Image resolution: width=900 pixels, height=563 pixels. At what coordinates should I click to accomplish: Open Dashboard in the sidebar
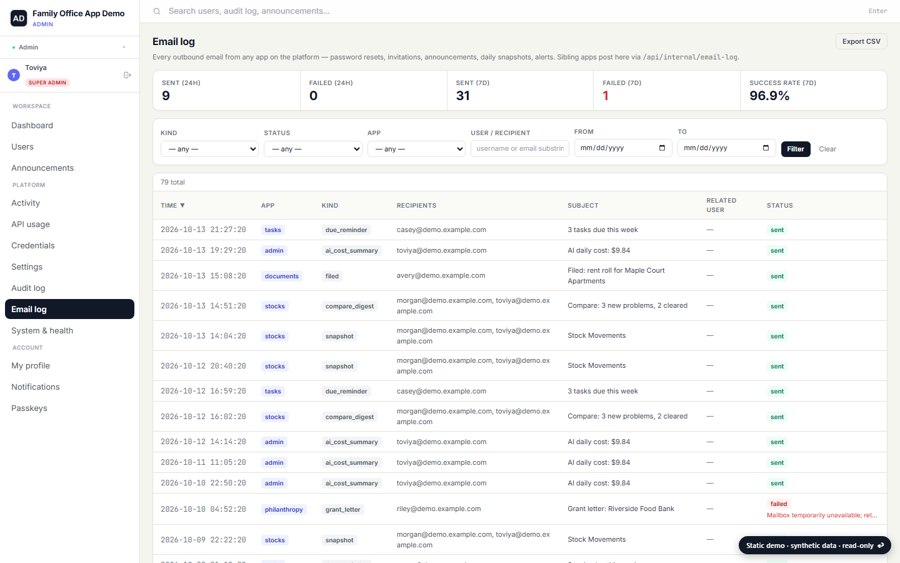[69, 125]
